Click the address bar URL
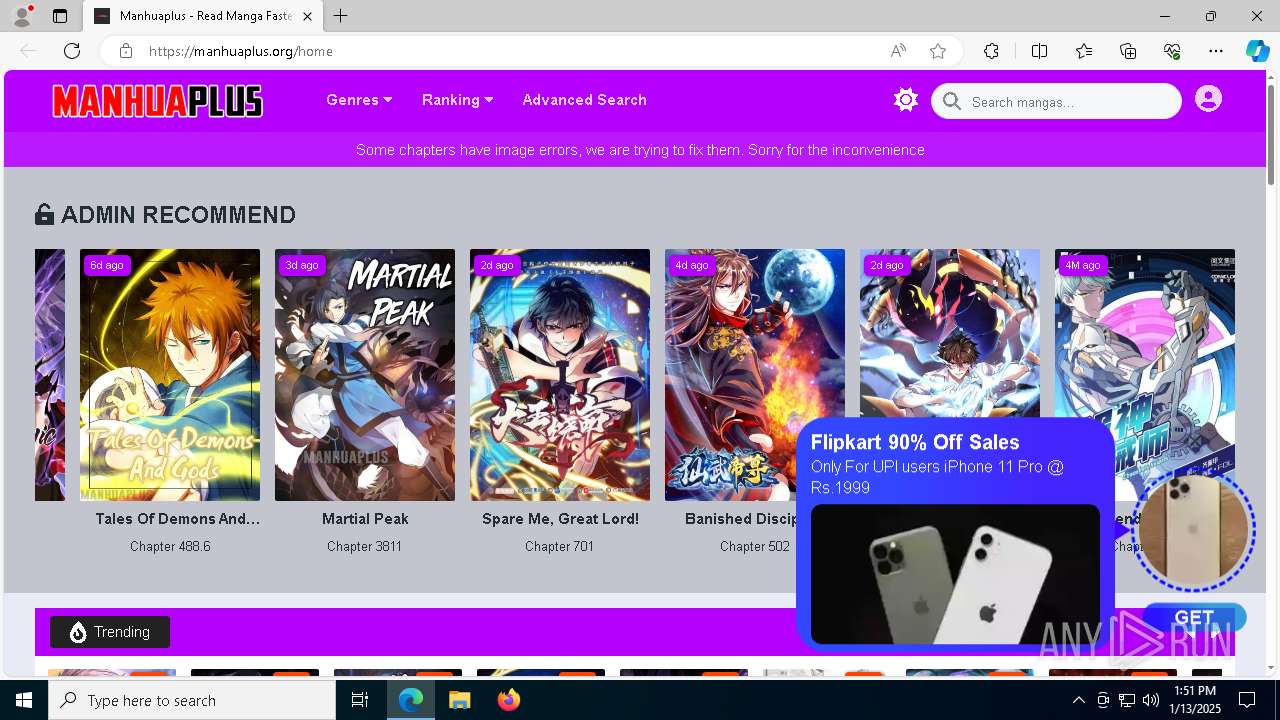 (x=240, y=51)
